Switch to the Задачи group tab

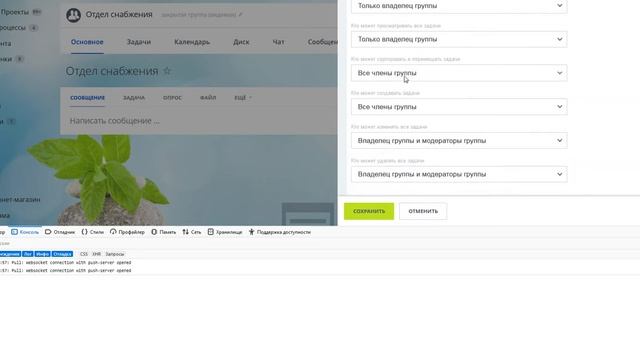coord(139,42)
